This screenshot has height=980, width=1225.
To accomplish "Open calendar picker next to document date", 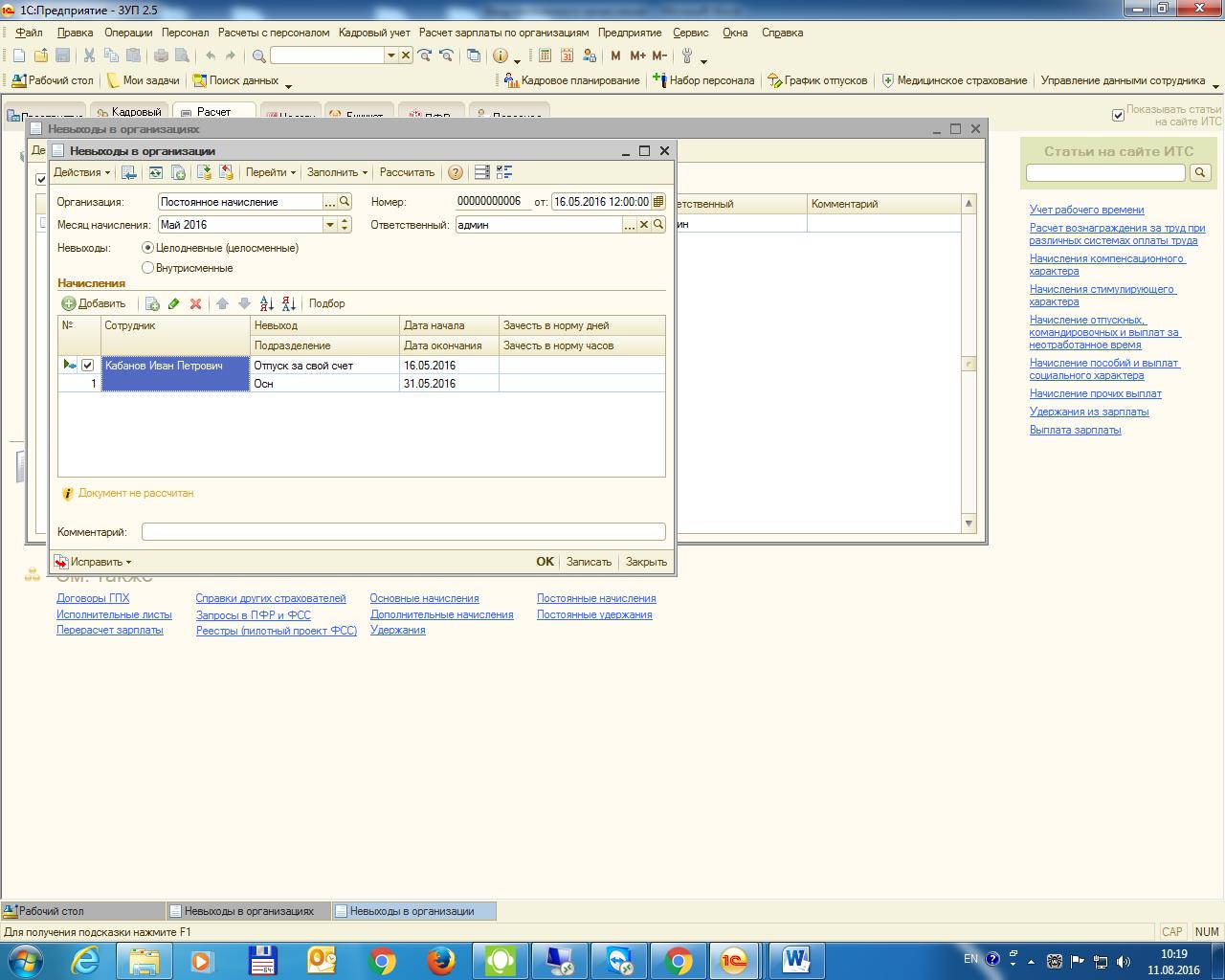I will [658, 202].
